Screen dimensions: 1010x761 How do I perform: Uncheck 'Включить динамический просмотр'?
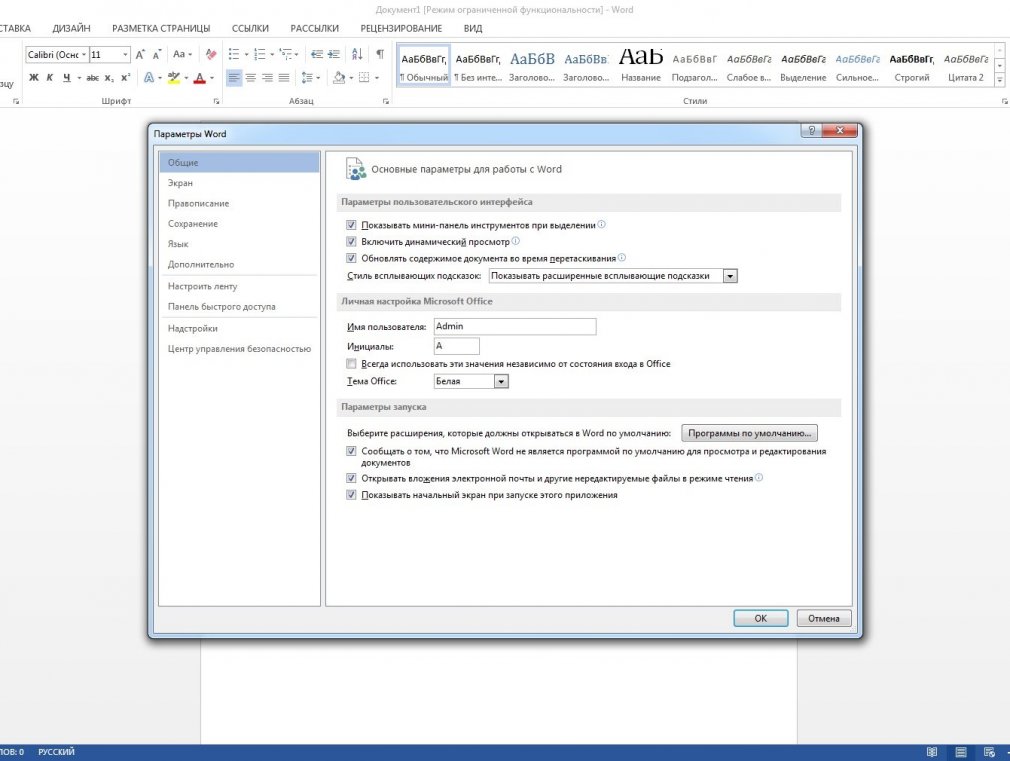[x=351, y=242]
